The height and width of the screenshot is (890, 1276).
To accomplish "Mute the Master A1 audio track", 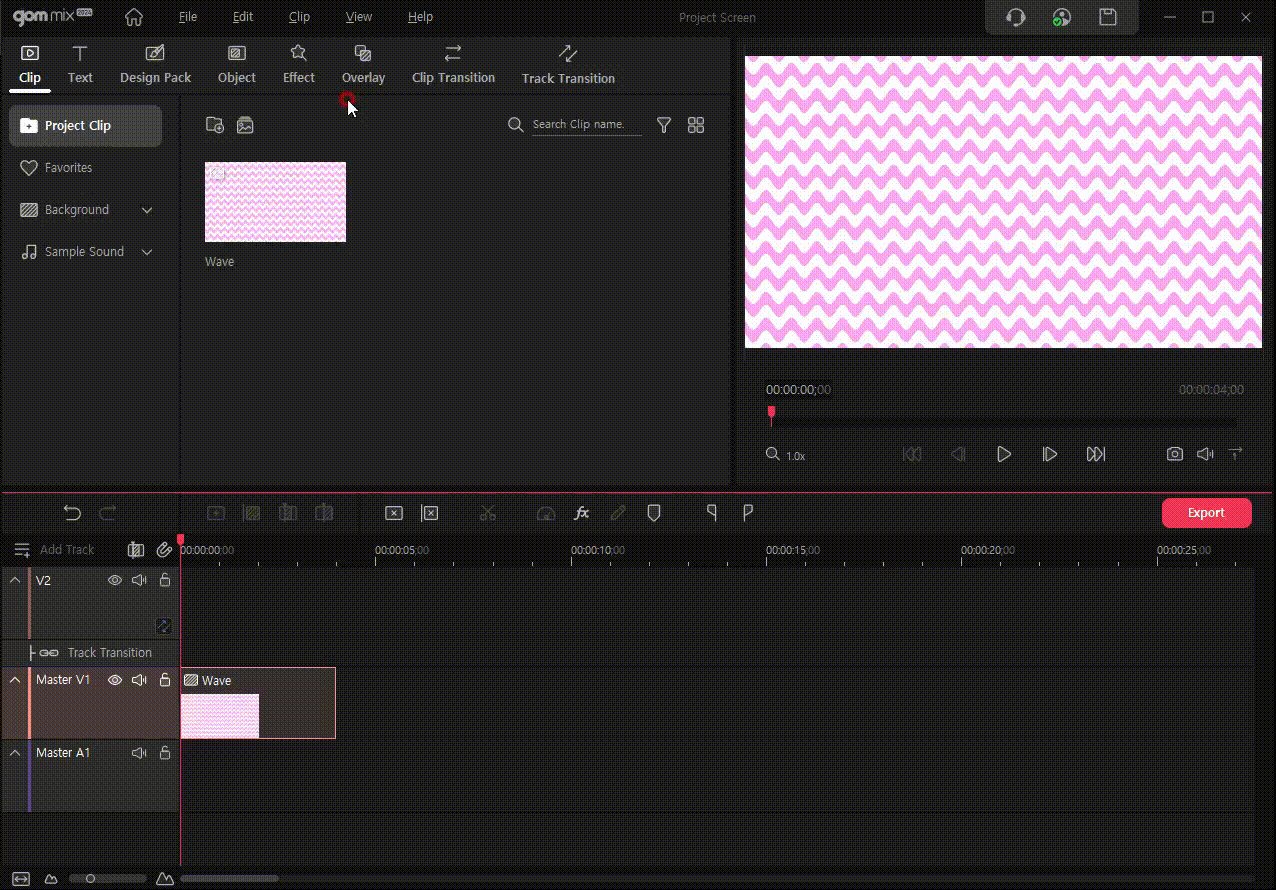I will (139, 753).
